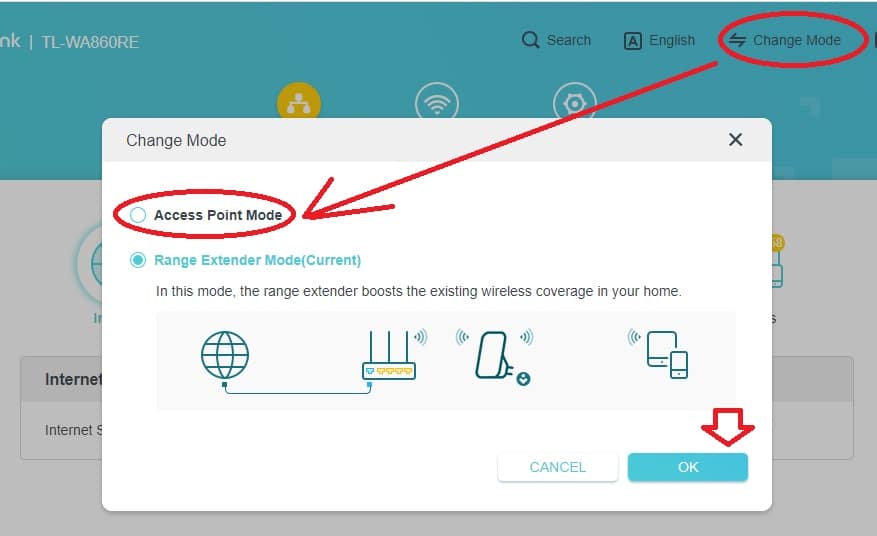877x536 pixels.
Task: Click the Range Extender Mode(Current) label
Action: point(258,260)
